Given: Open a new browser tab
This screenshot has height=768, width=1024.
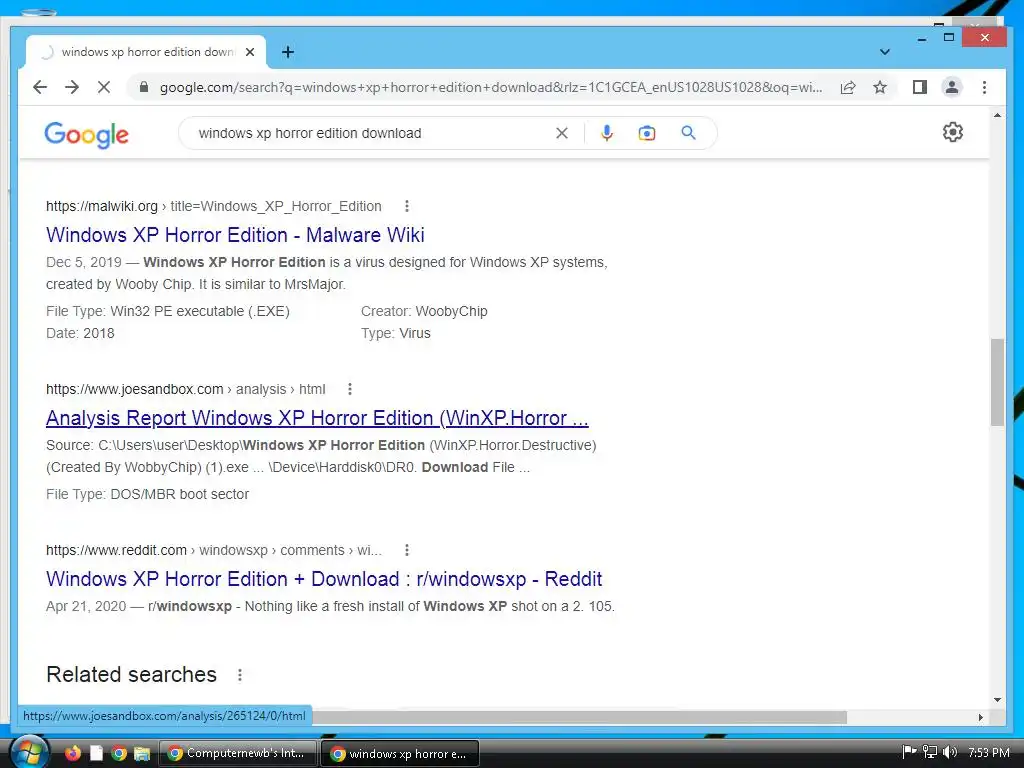Looking at the screenshot, I should (x=288, y=52).
